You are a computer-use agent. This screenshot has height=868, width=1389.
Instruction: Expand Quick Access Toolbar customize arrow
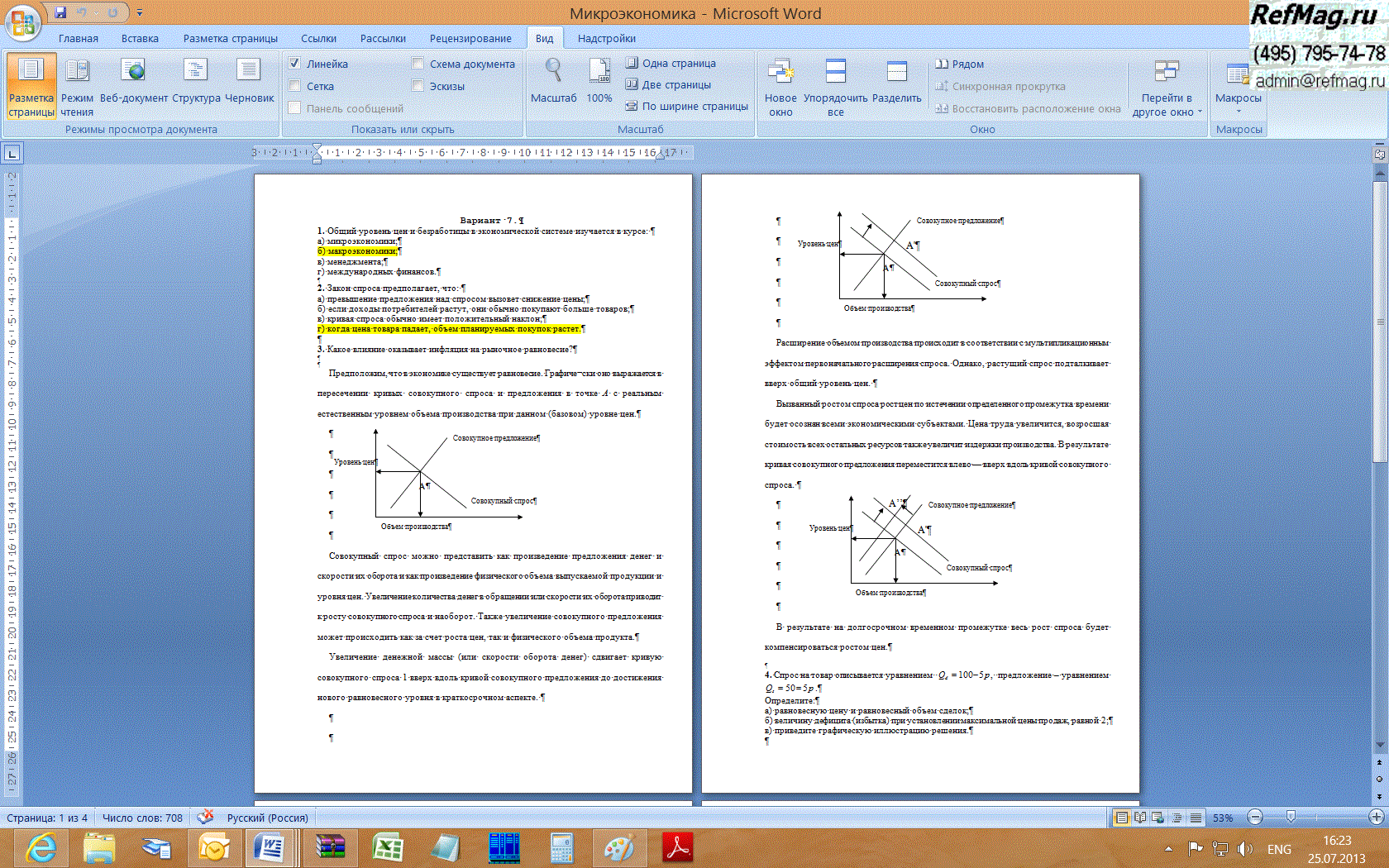point(140,12)
